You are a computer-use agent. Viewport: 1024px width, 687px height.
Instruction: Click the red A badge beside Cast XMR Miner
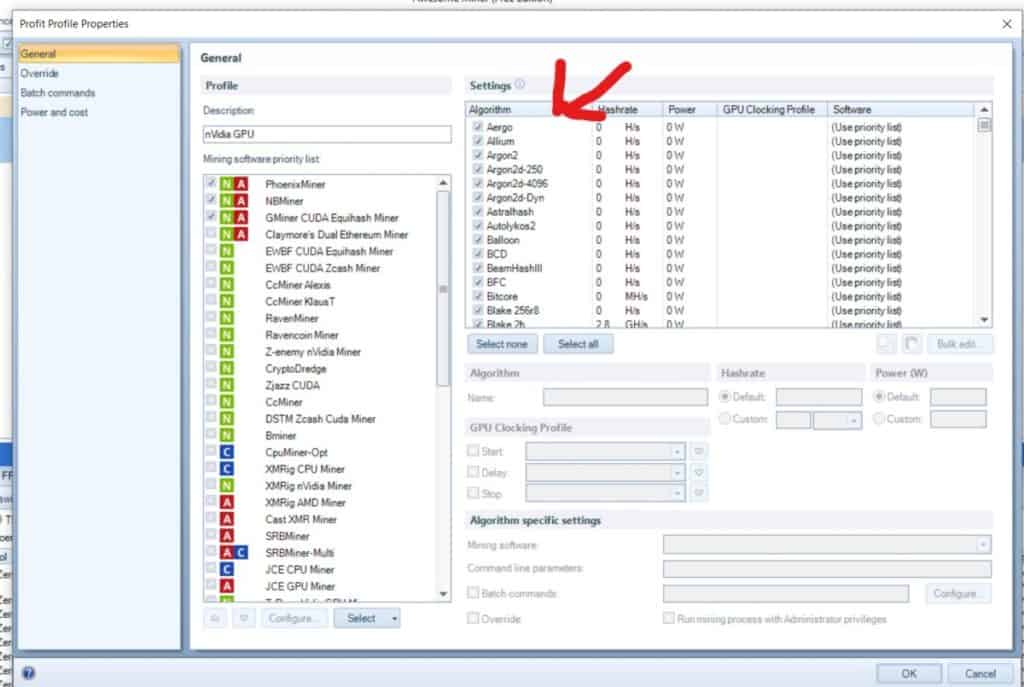pyautogui.click(x=227, y=519)
